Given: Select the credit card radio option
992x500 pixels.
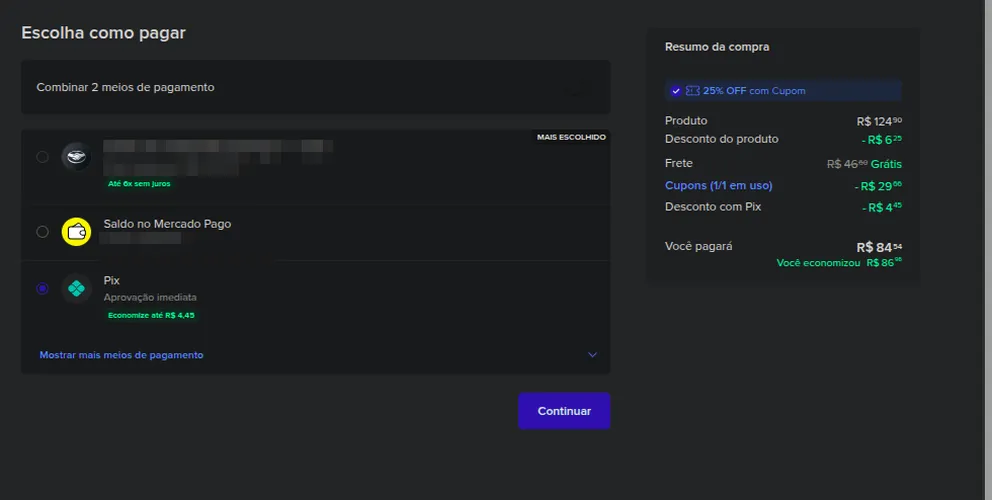Looking at the screenshot, I should (x=42, y=157).
